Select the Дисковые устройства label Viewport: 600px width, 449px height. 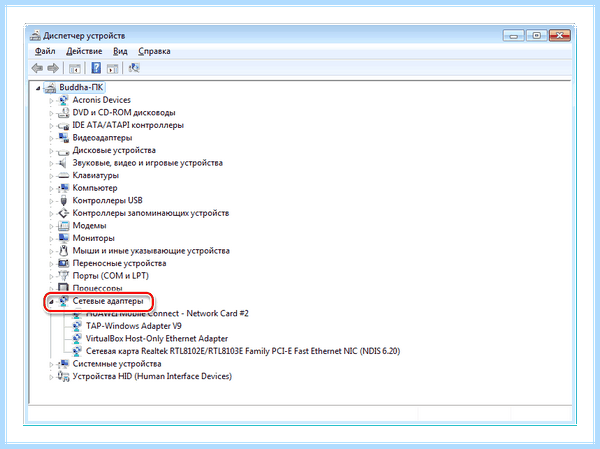114,150
